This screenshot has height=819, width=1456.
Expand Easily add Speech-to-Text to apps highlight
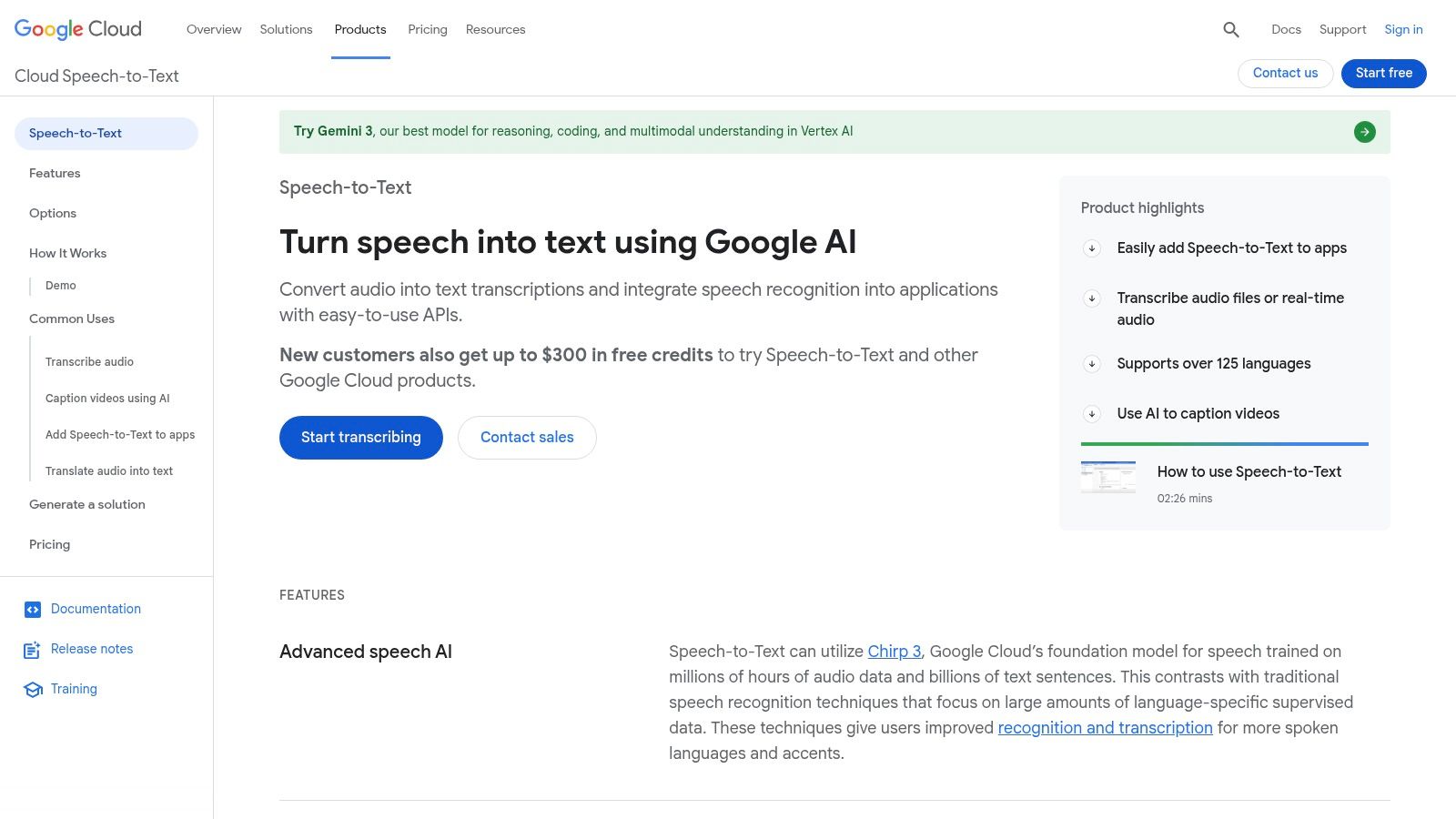1092,248
